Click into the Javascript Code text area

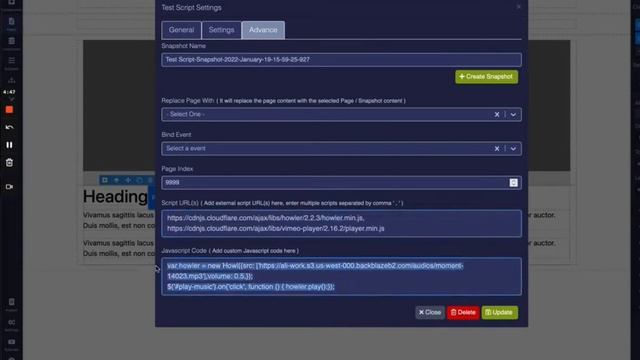[341, 276]
